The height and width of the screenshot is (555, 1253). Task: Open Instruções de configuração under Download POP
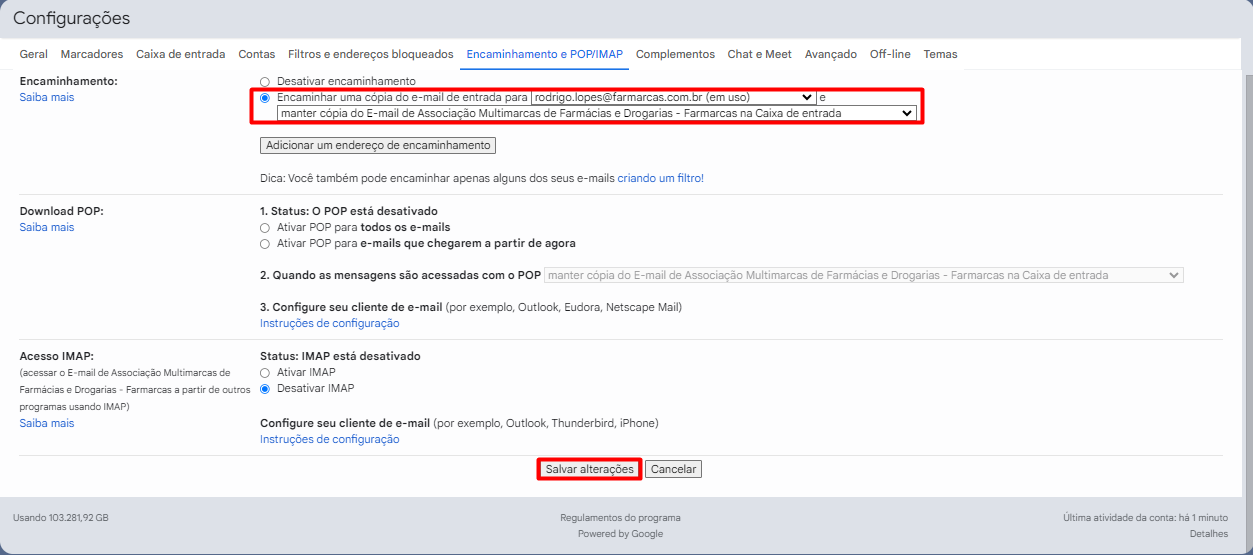pyautogui.click(x=329, y=323)
